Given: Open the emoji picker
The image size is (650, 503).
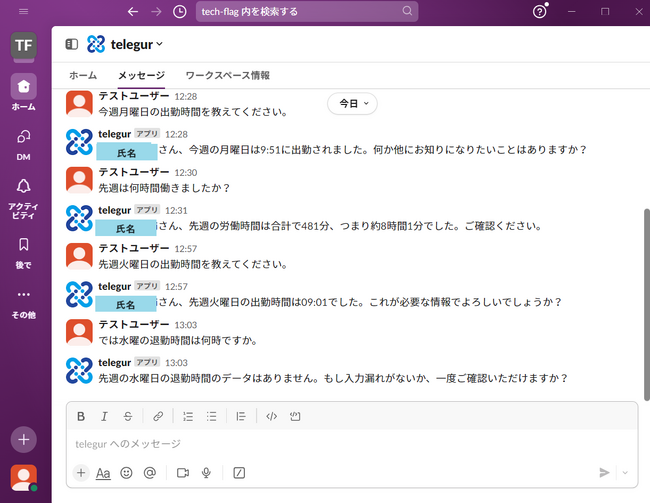Looking at the screenshot, I should pyautogui.click(x=126, y=473).
